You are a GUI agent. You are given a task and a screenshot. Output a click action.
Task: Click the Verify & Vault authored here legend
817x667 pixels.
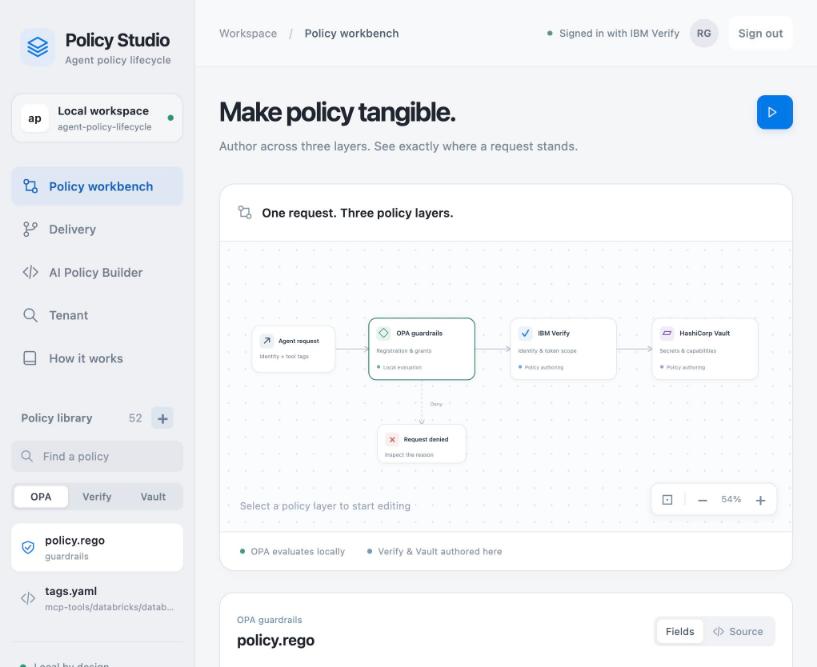tap(435, 551)
